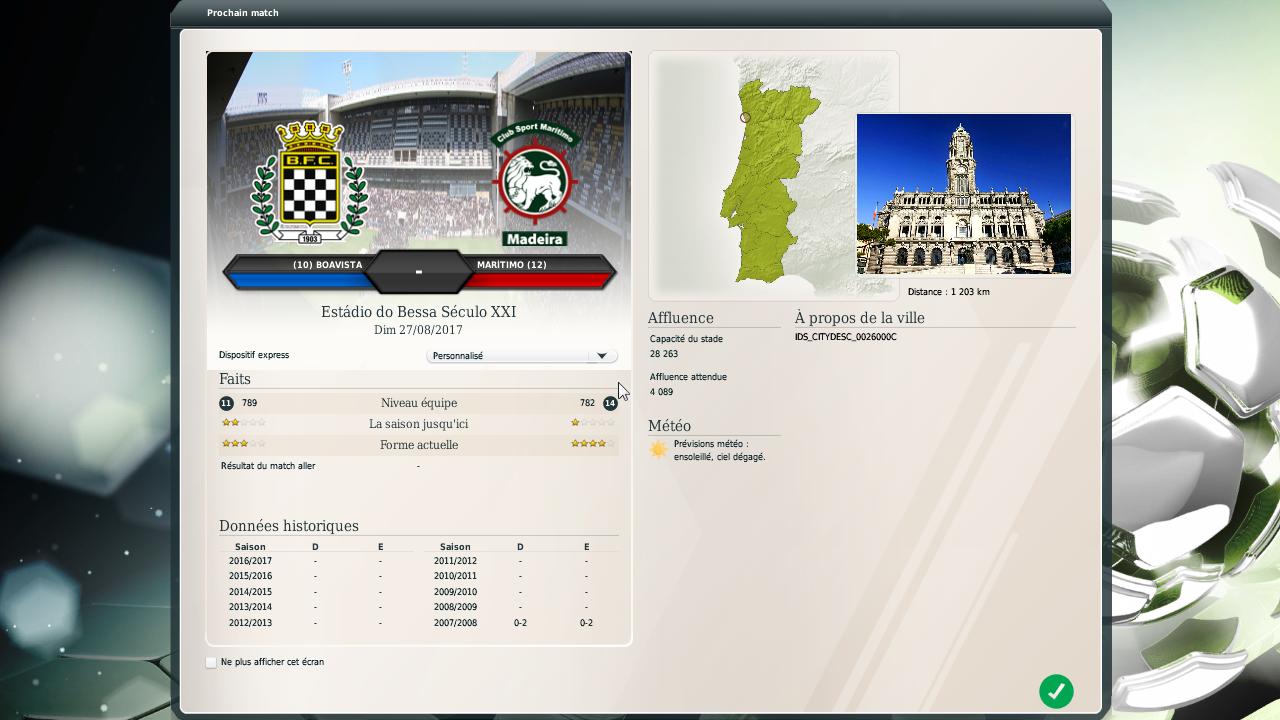Click the 2007/2008 'D' result 0-2
Viewport: 1280px width, 720px height.
click(x=520, y=623)
